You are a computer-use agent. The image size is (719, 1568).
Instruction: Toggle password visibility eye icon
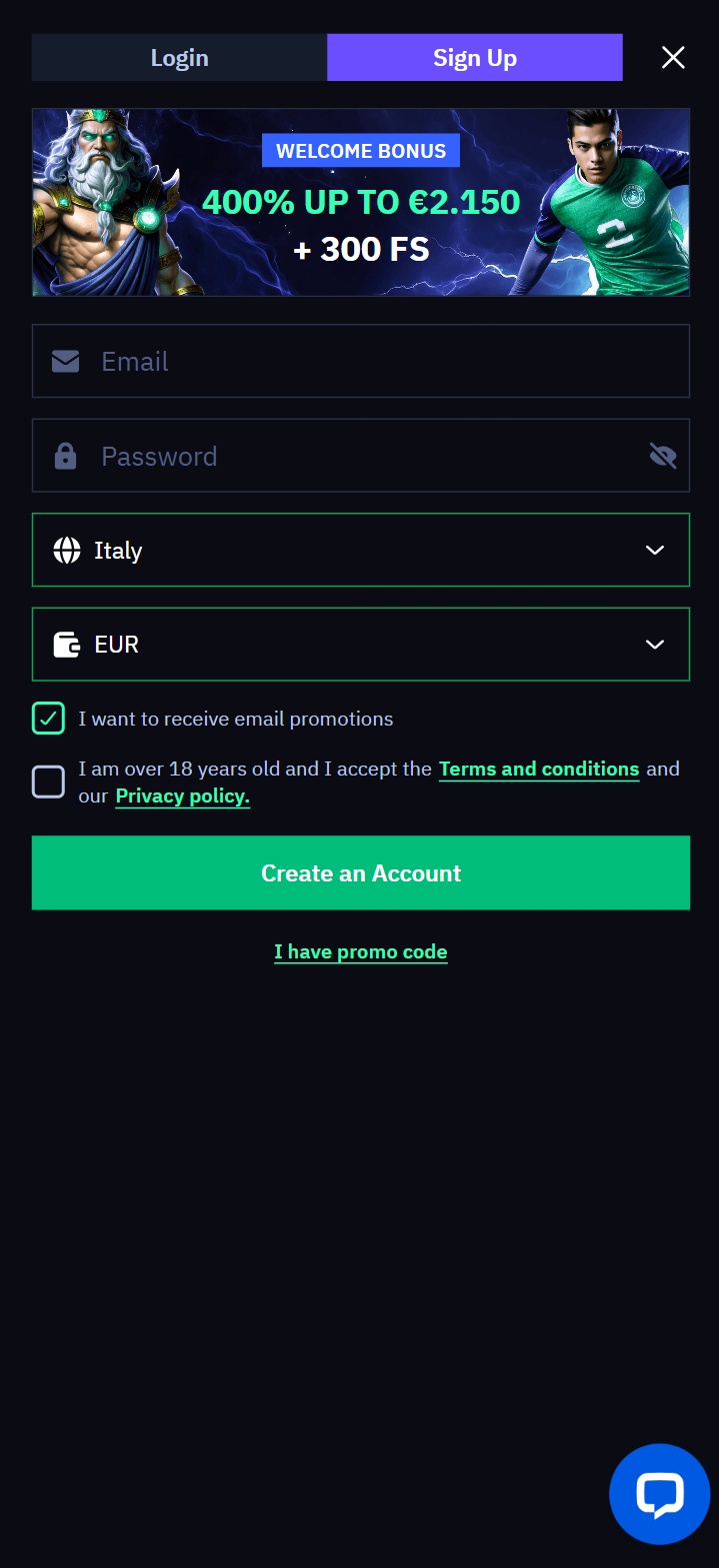click(662, 457)
